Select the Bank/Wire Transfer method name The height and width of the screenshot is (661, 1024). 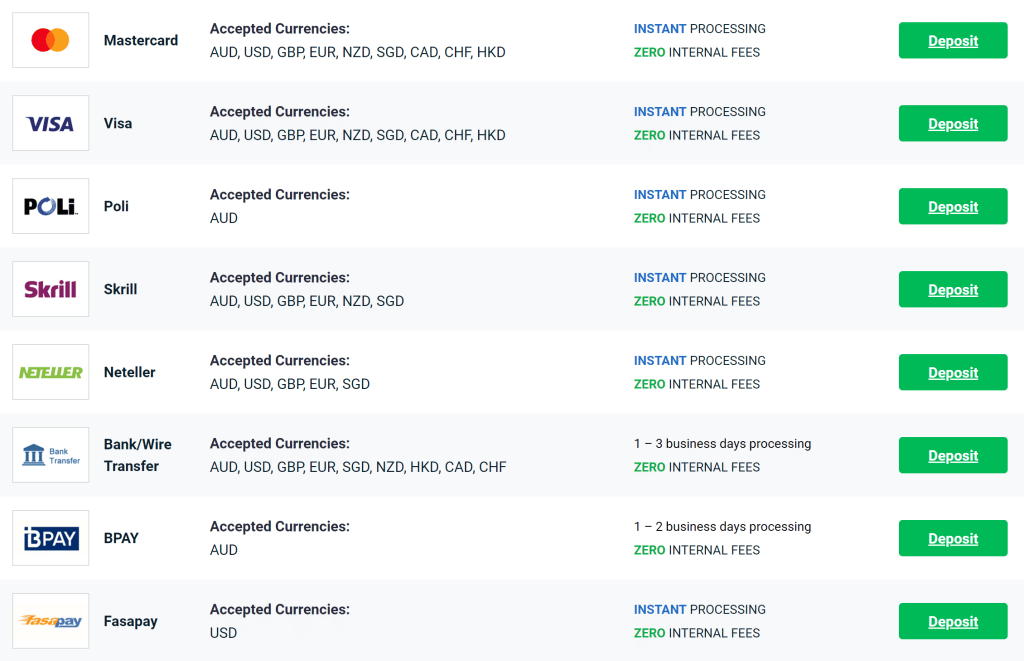[138, 455]
